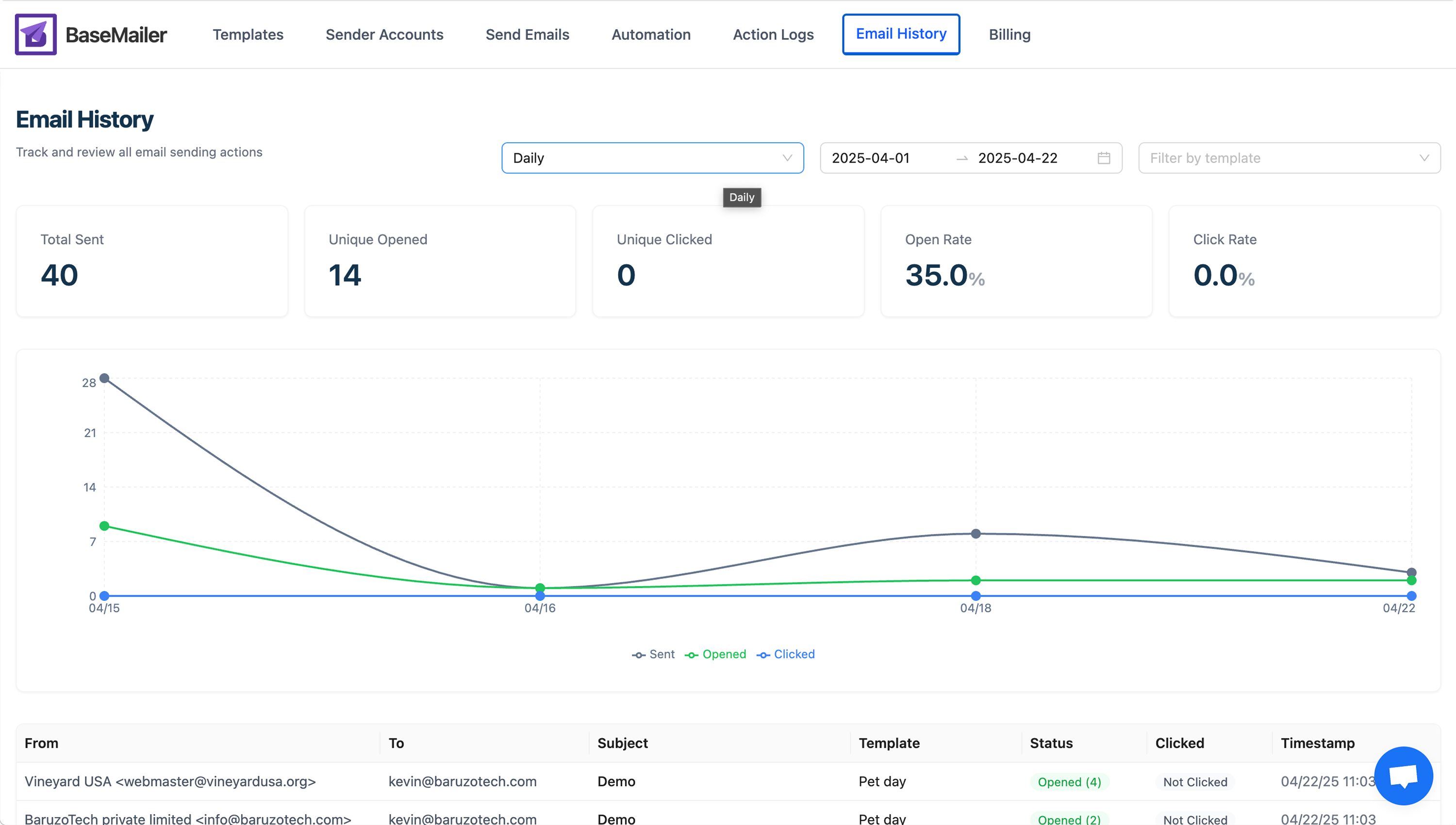The image size is (1456, 825).
Task: Toggle the Sent series in chart legend
Action: 653,655
